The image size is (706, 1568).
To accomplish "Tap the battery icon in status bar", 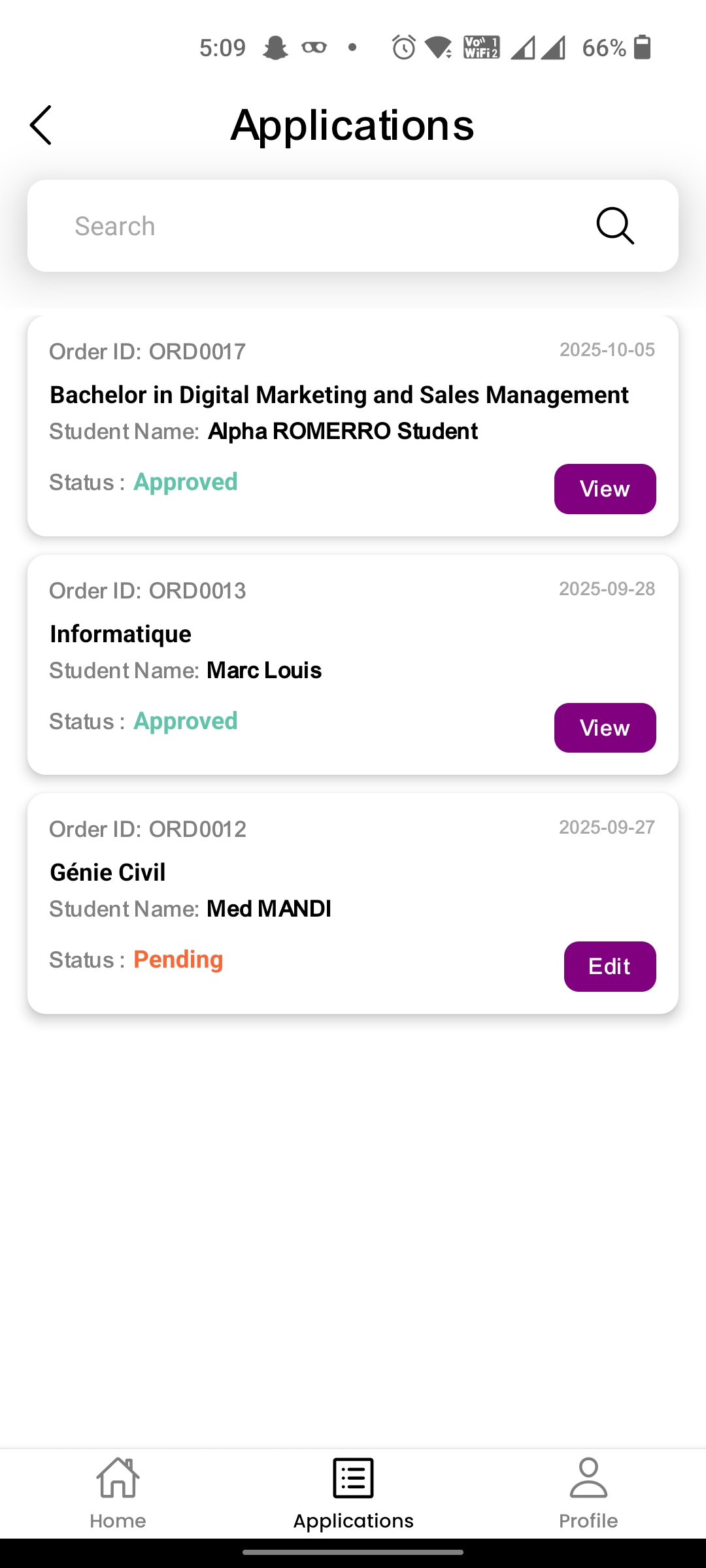I will click(643, 48).
